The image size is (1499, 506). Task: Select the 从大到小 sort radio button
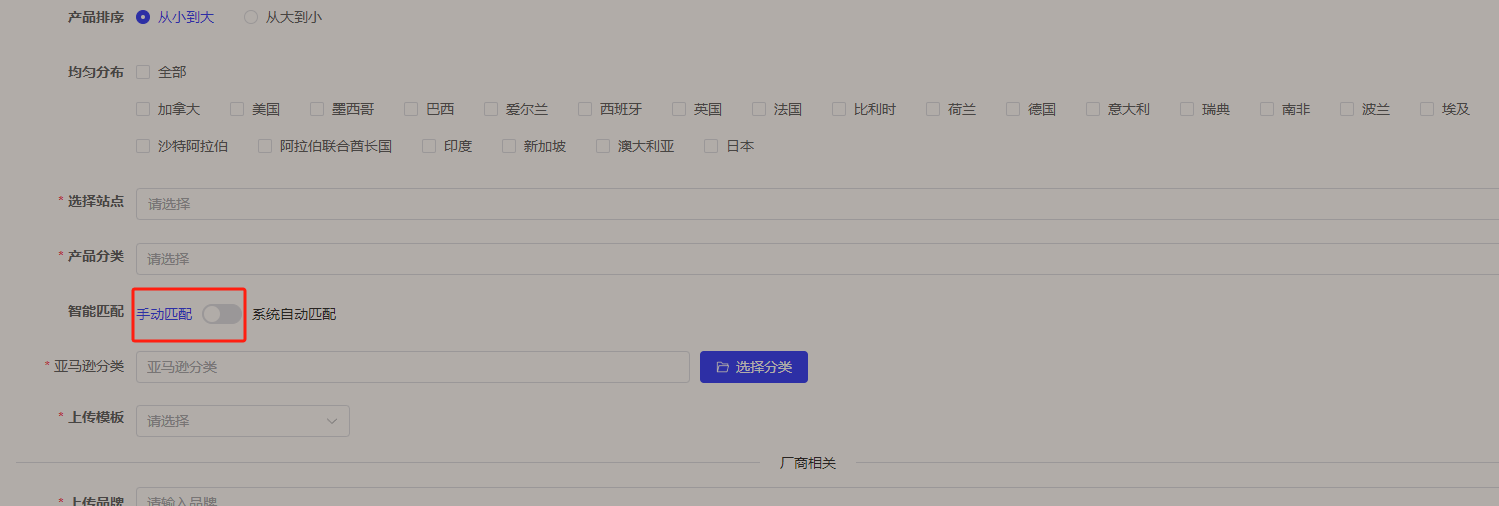coord(251,17)
